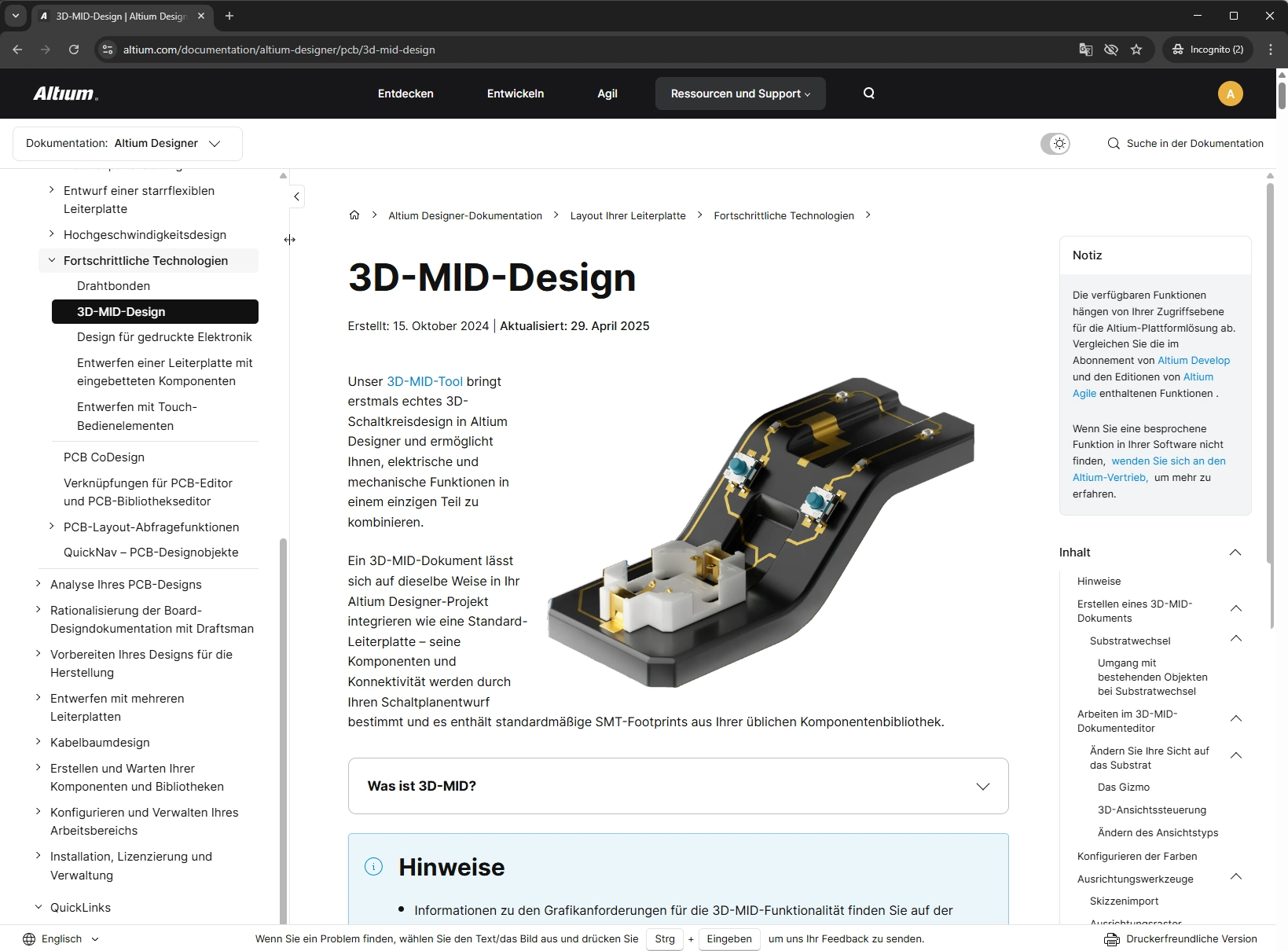The width and height of the screenshot is (1288, 951).
Task: Click the browser back arrow
Action: click(x=17, y=50)
